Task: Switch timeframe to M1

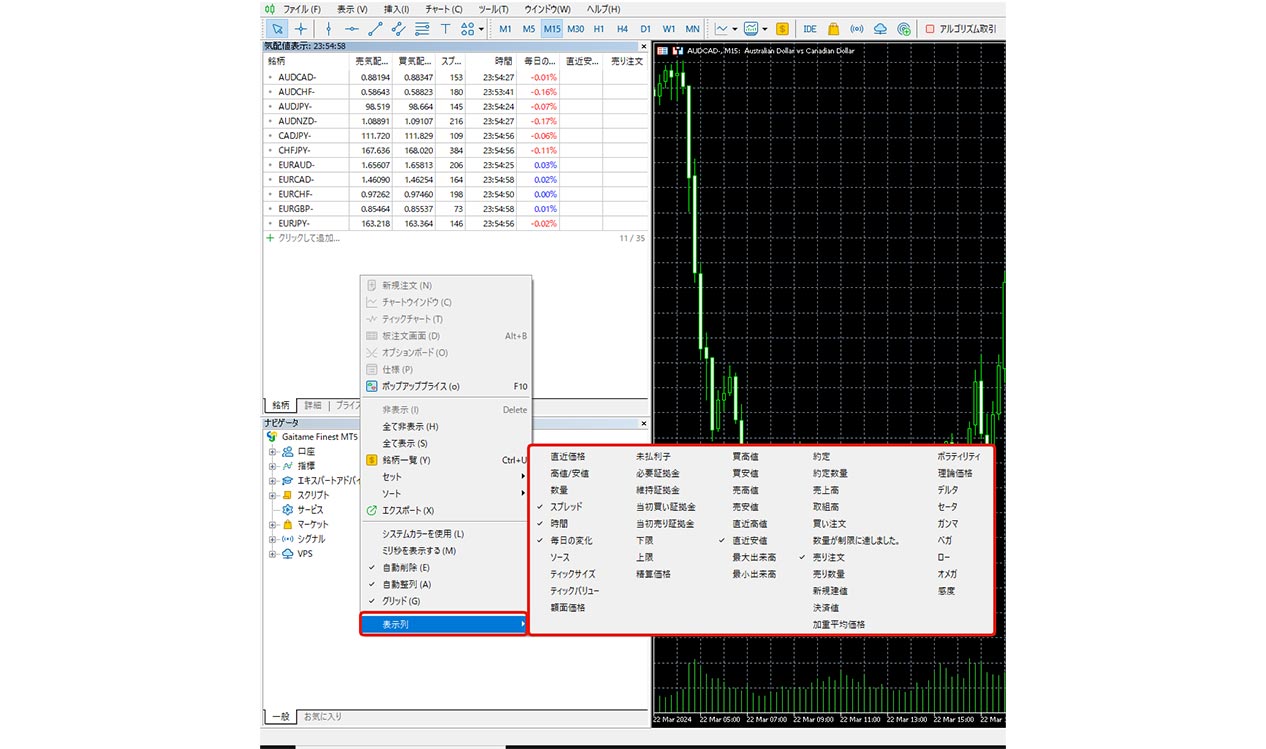Action: coord(506,29)
